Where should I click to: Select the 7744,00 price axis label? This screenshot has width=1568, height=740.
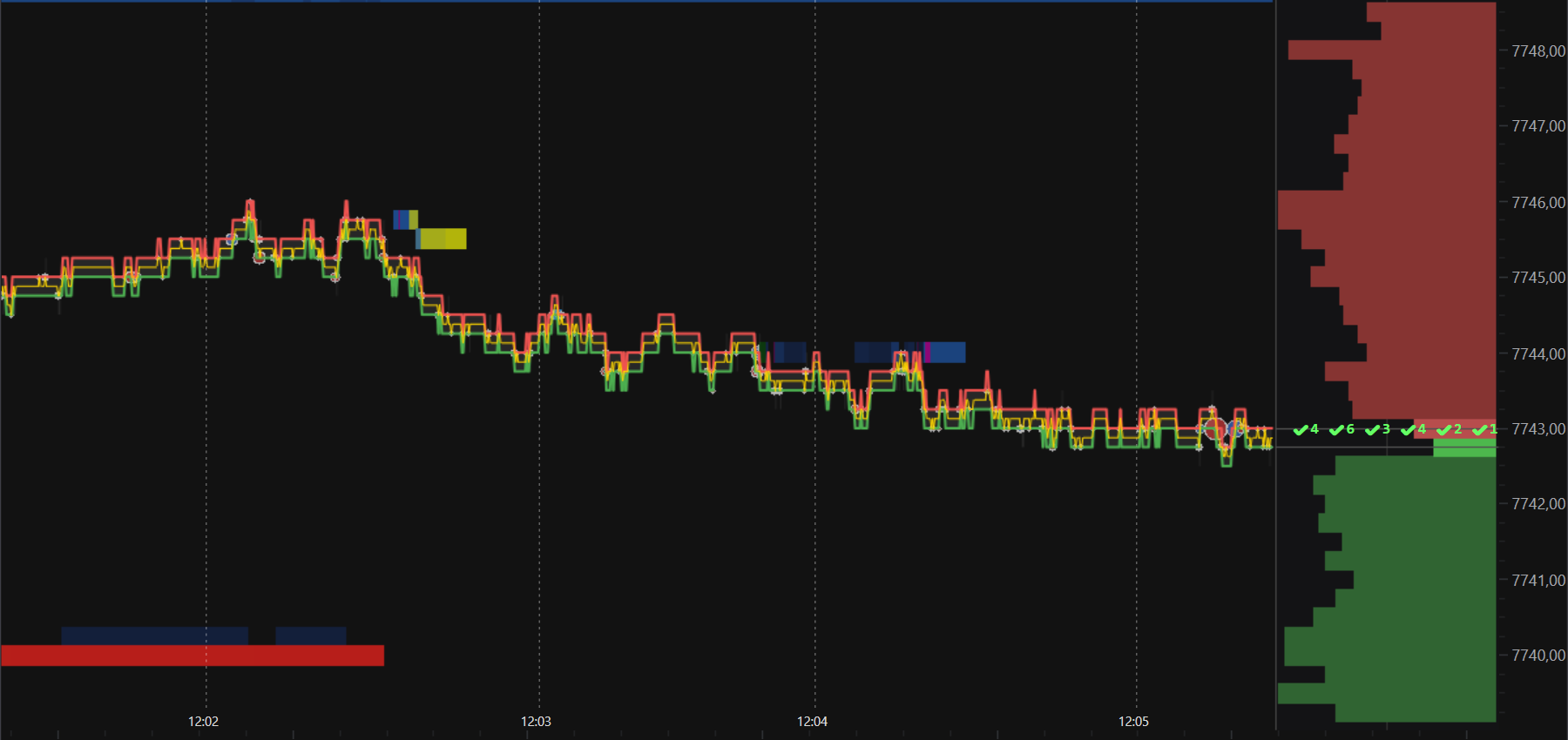1538,354
